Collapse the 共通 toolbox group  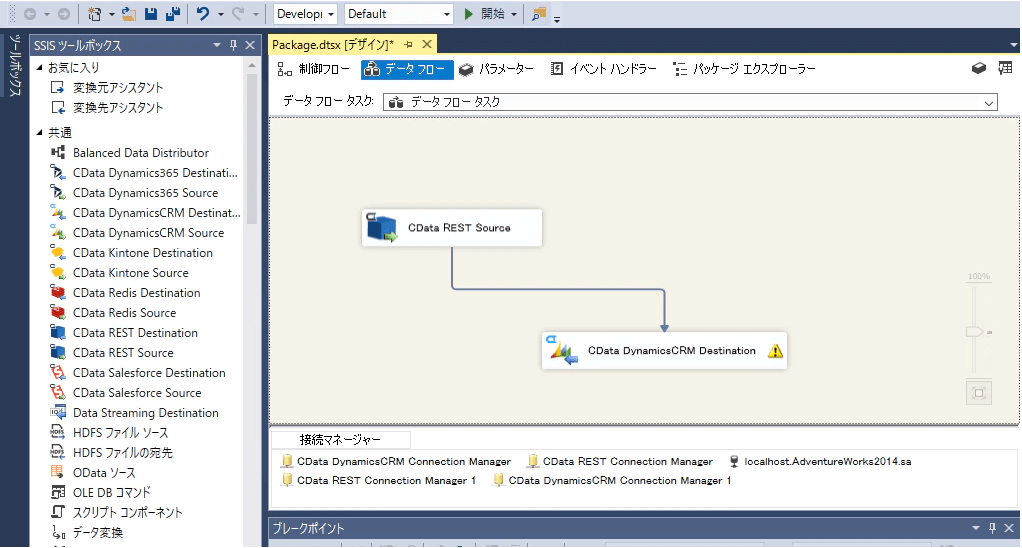click(39, 133)
